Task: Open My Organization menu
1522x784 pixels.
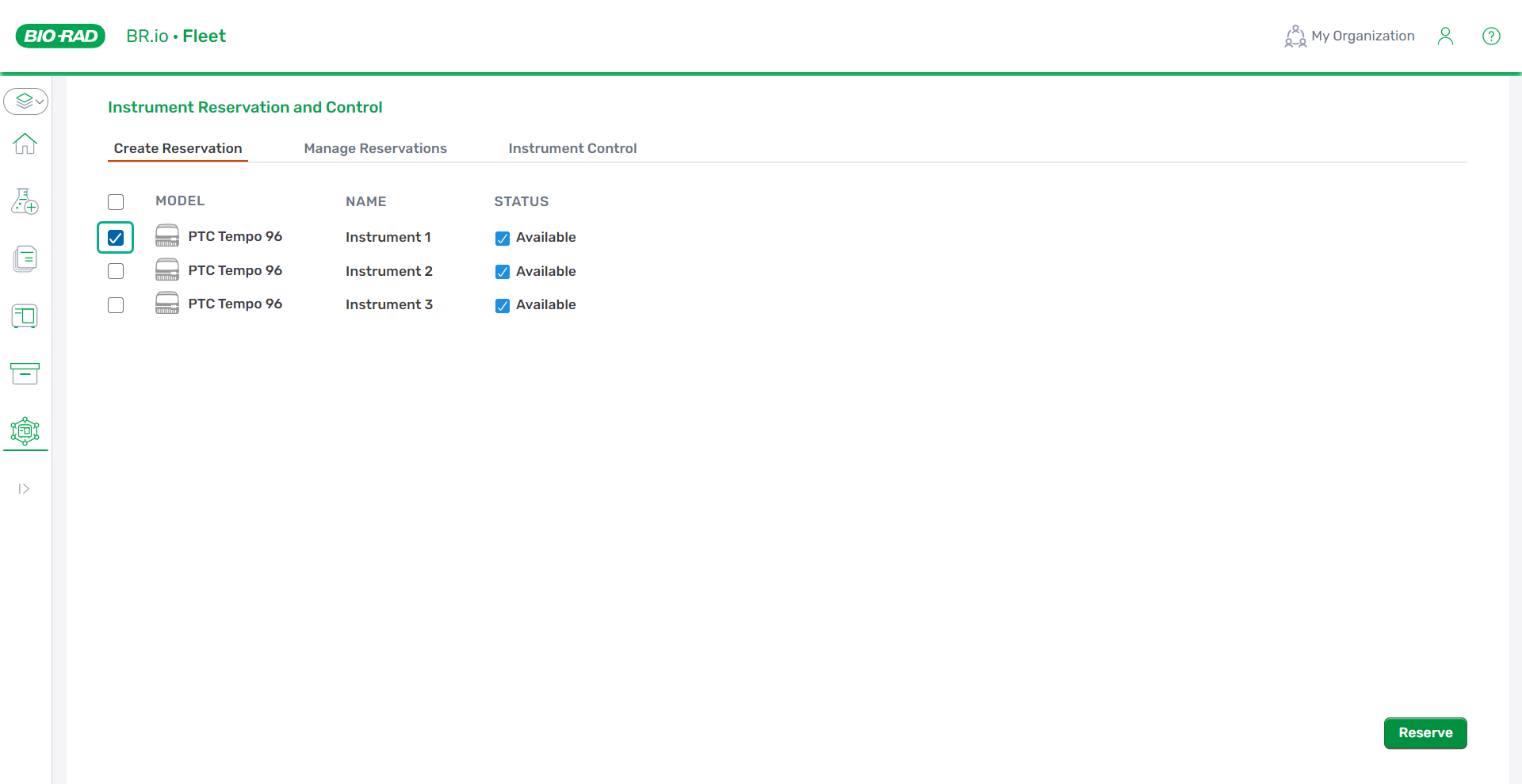Action: click(x=1349, y=36)
